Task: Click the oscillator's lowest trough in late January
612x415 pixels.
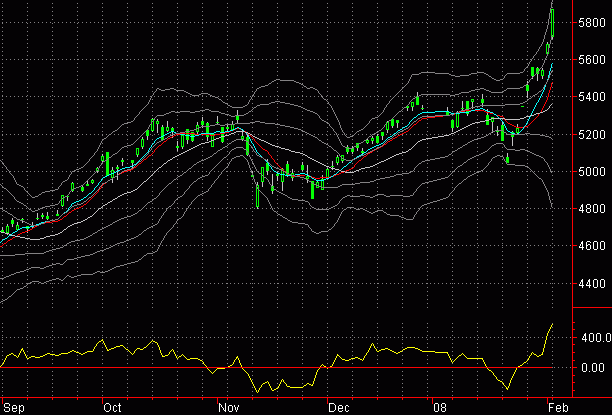Action: [x=507, y=389]
